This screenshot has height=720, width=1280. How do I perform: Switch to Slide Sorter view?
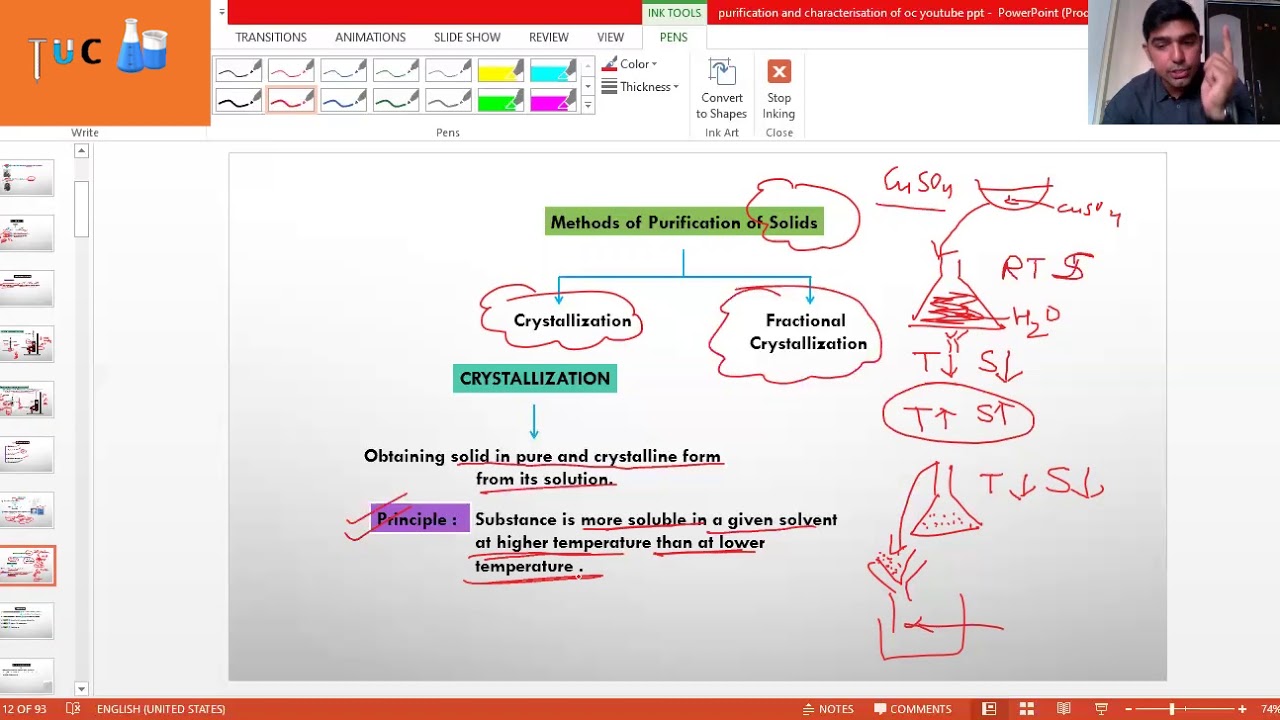tap(1027, 709)
